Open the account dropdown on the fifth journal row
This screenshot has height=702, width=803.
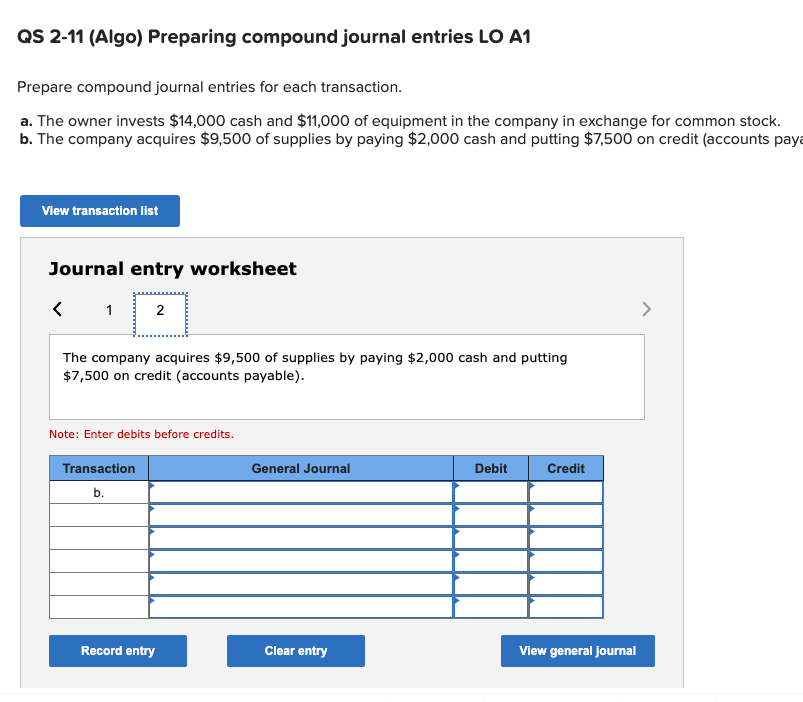click(300, 583)
